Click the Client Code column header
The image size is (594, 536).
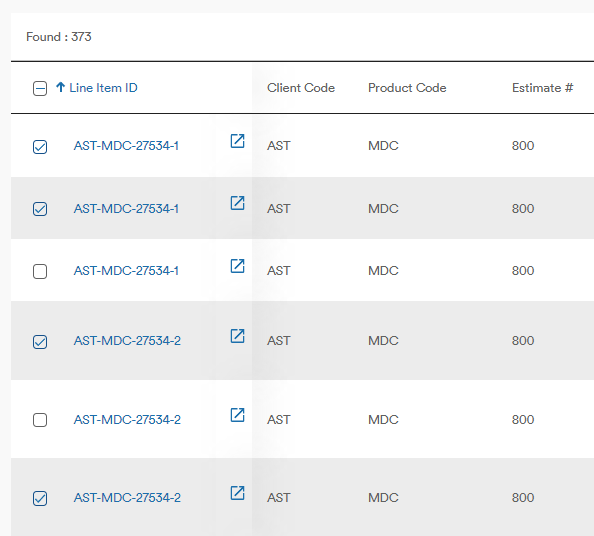point(301,88)
